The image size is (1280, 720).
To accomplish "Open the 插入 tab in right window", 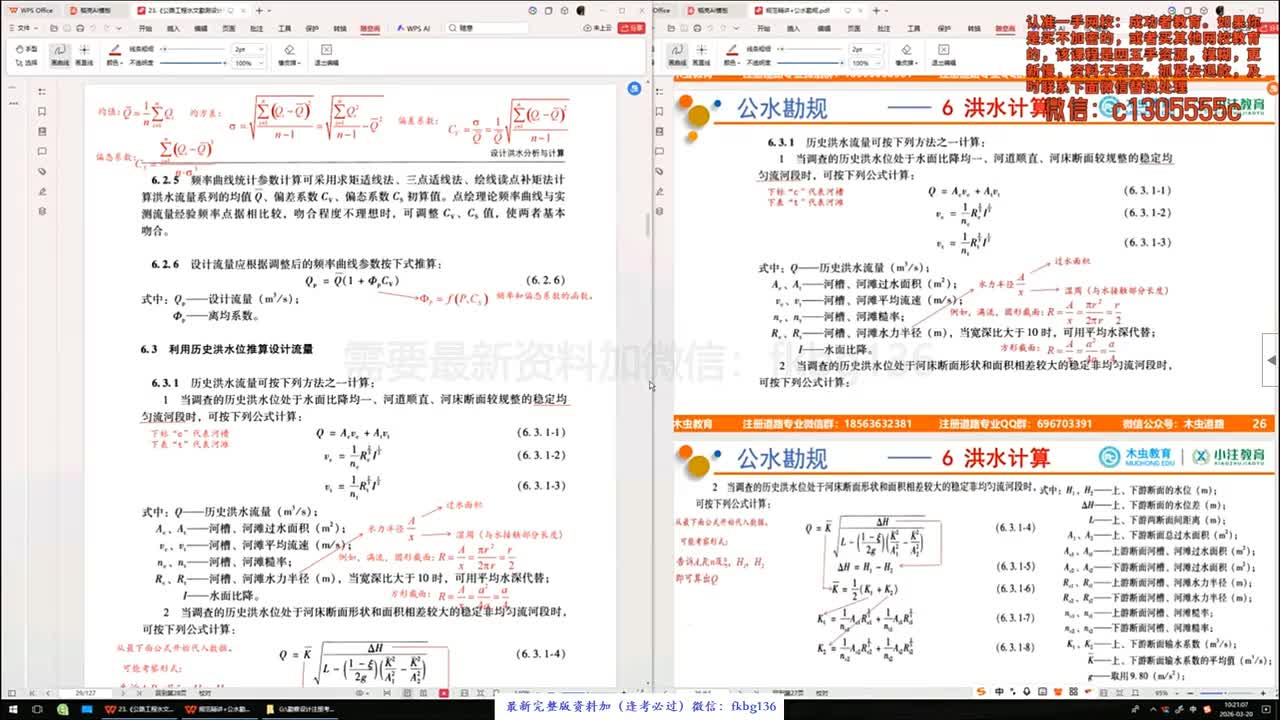I will (793, 28).
